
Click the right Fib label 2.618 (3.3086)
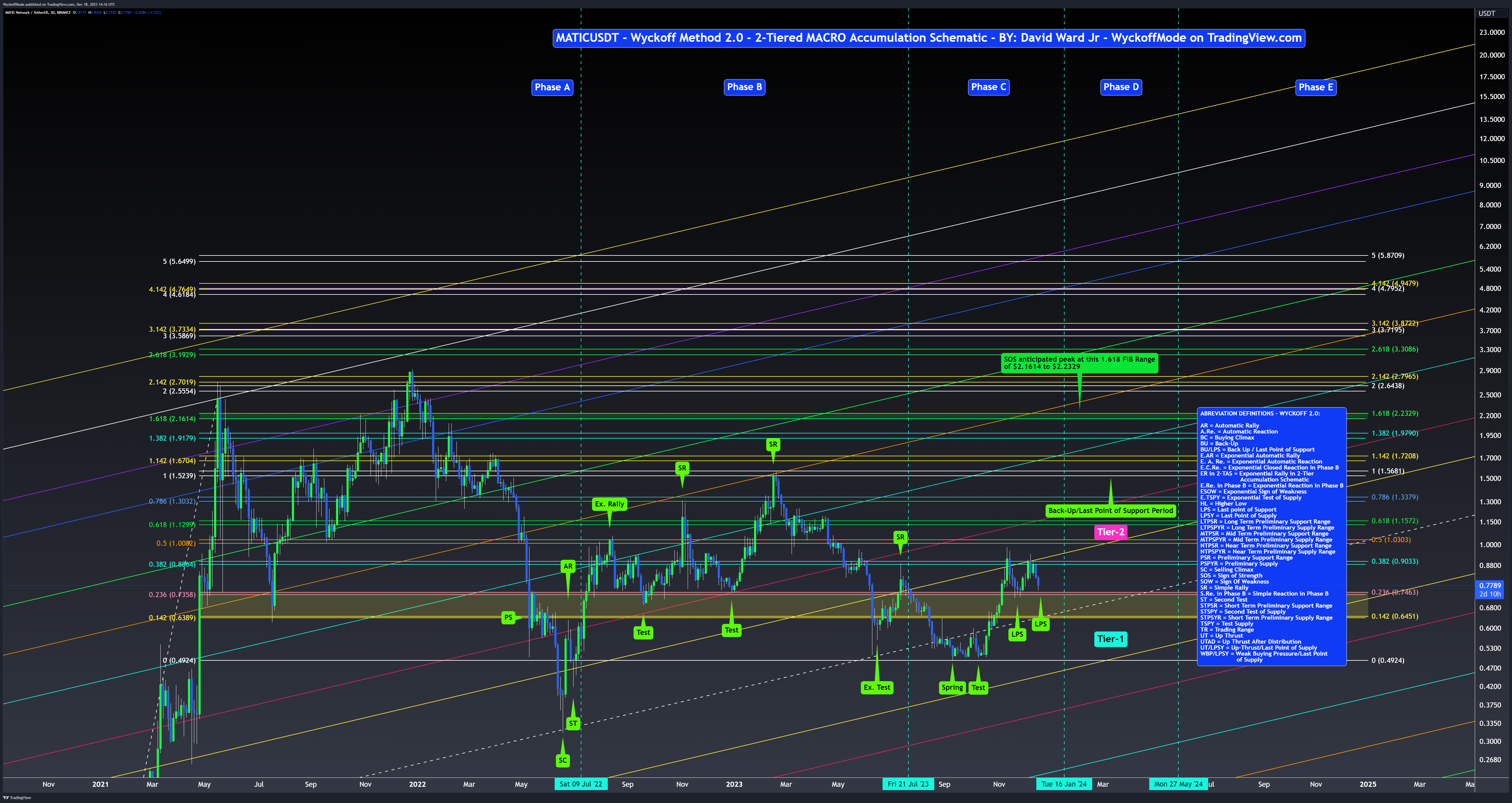[1395, 350]
